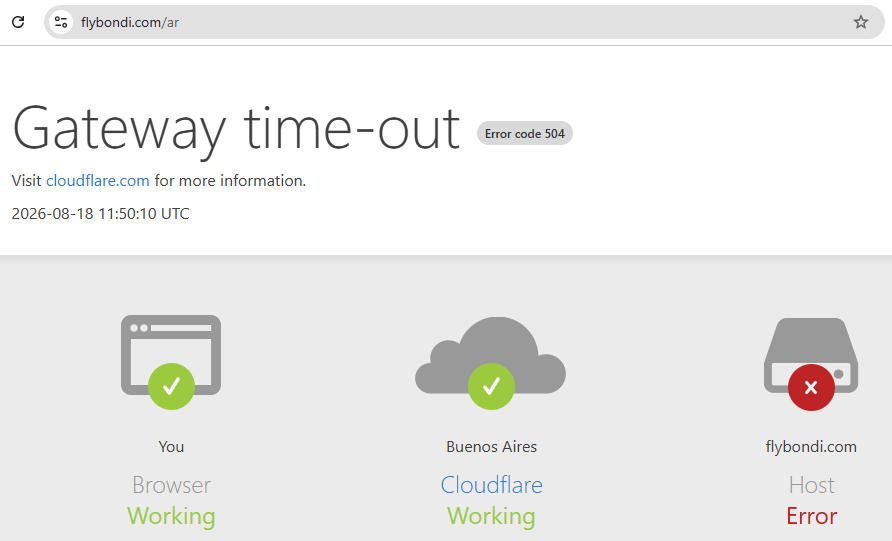Click Working status under Cloudflare
Image resolution: width=892 pixels, height=541 pixels.
point(491,517)
